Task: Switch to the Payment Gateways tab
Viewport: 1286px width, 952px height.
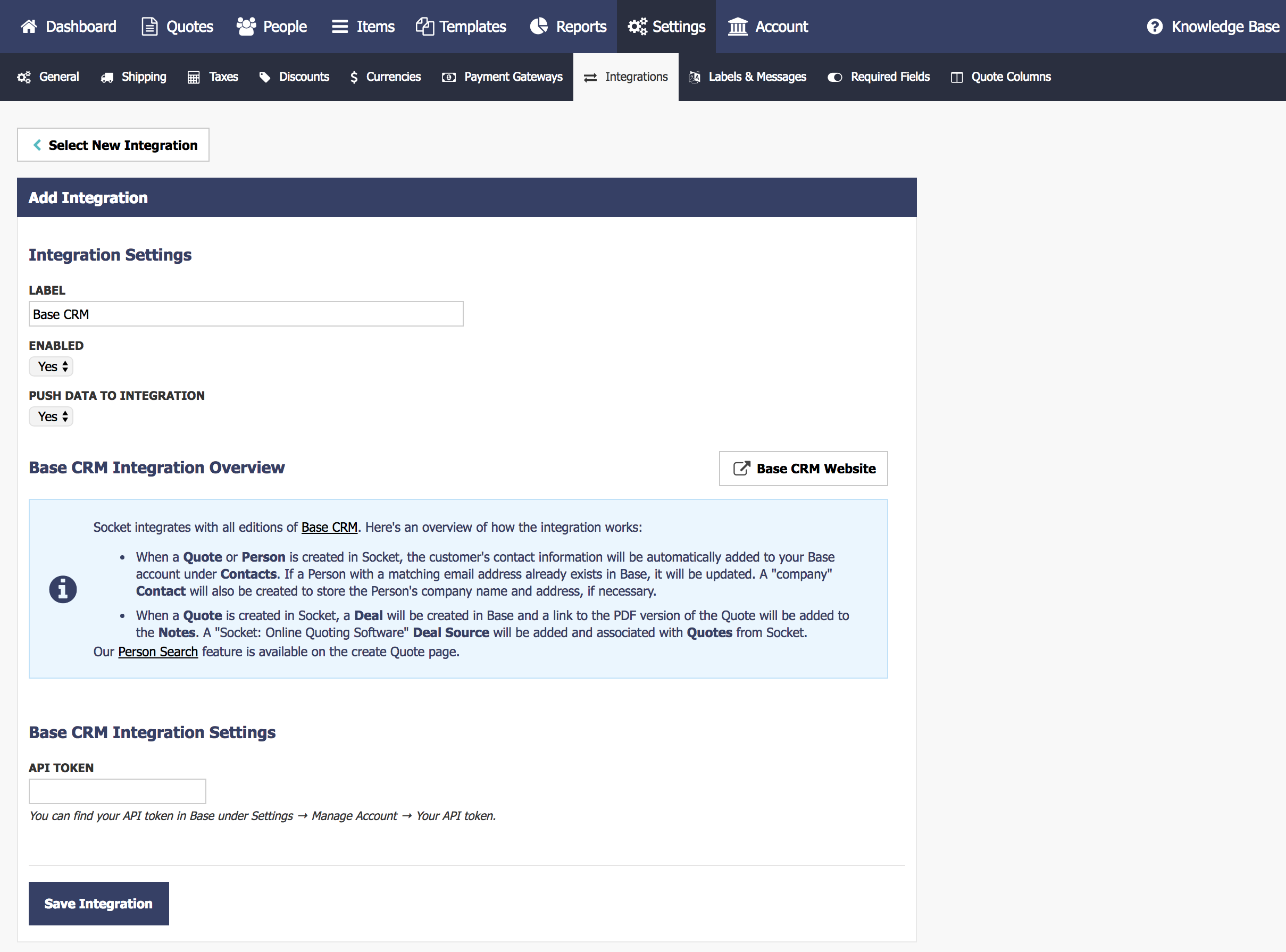Action: click(502, 77)
